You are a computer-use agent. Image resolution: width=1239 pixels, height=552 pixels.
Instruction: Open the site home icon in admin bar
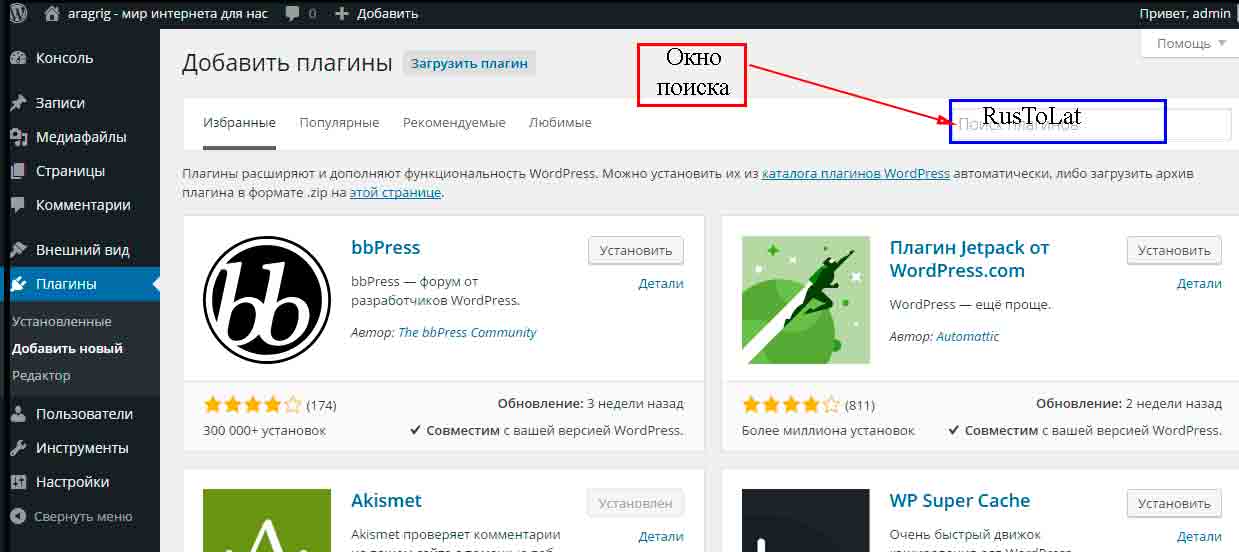[x=52, y=14]
